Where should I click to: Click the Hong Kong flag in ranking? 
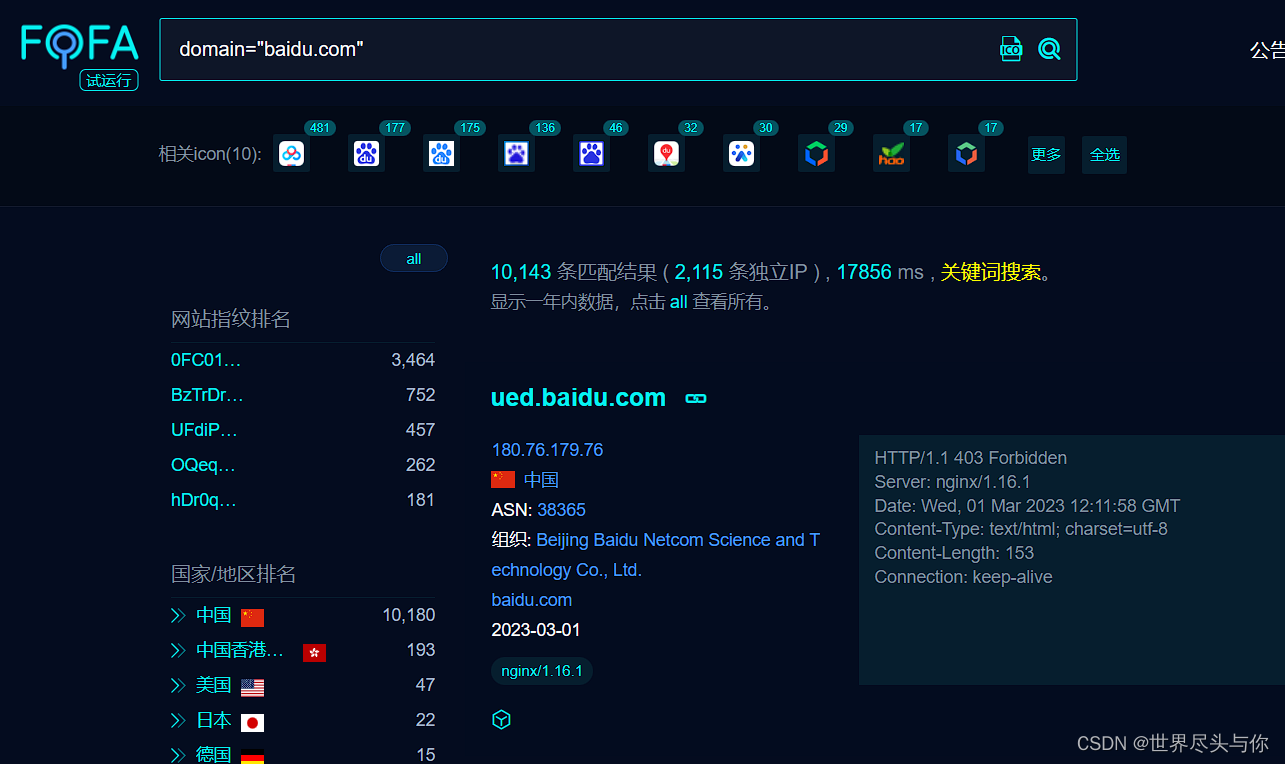(x=314, y=652)
